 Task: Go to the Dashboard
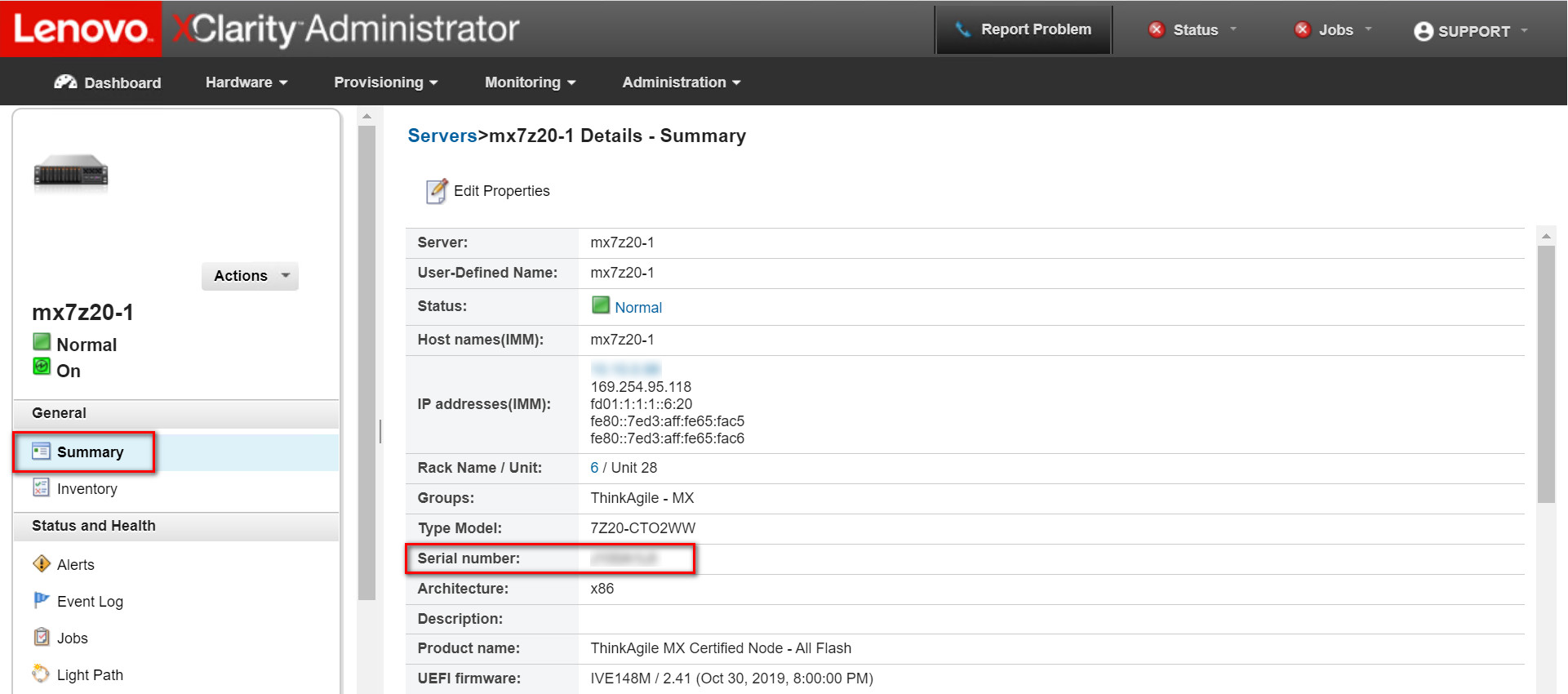pyautogui.click(x=108, y=82)
